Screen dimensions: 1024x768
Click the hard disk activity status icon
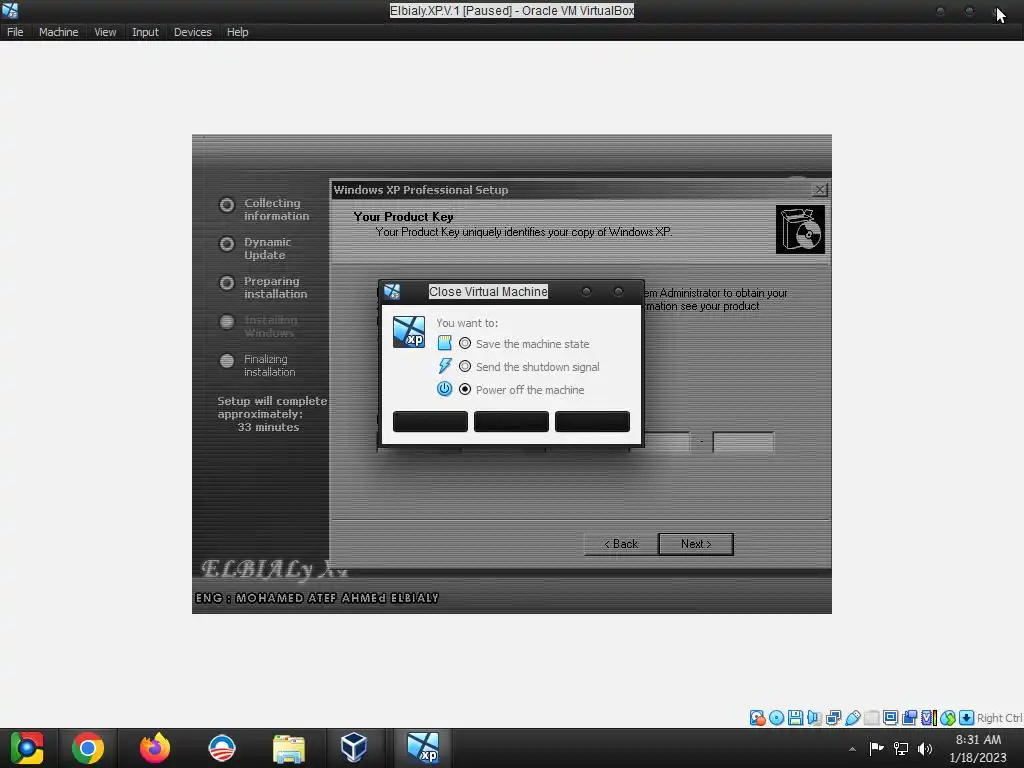point(757,718)
